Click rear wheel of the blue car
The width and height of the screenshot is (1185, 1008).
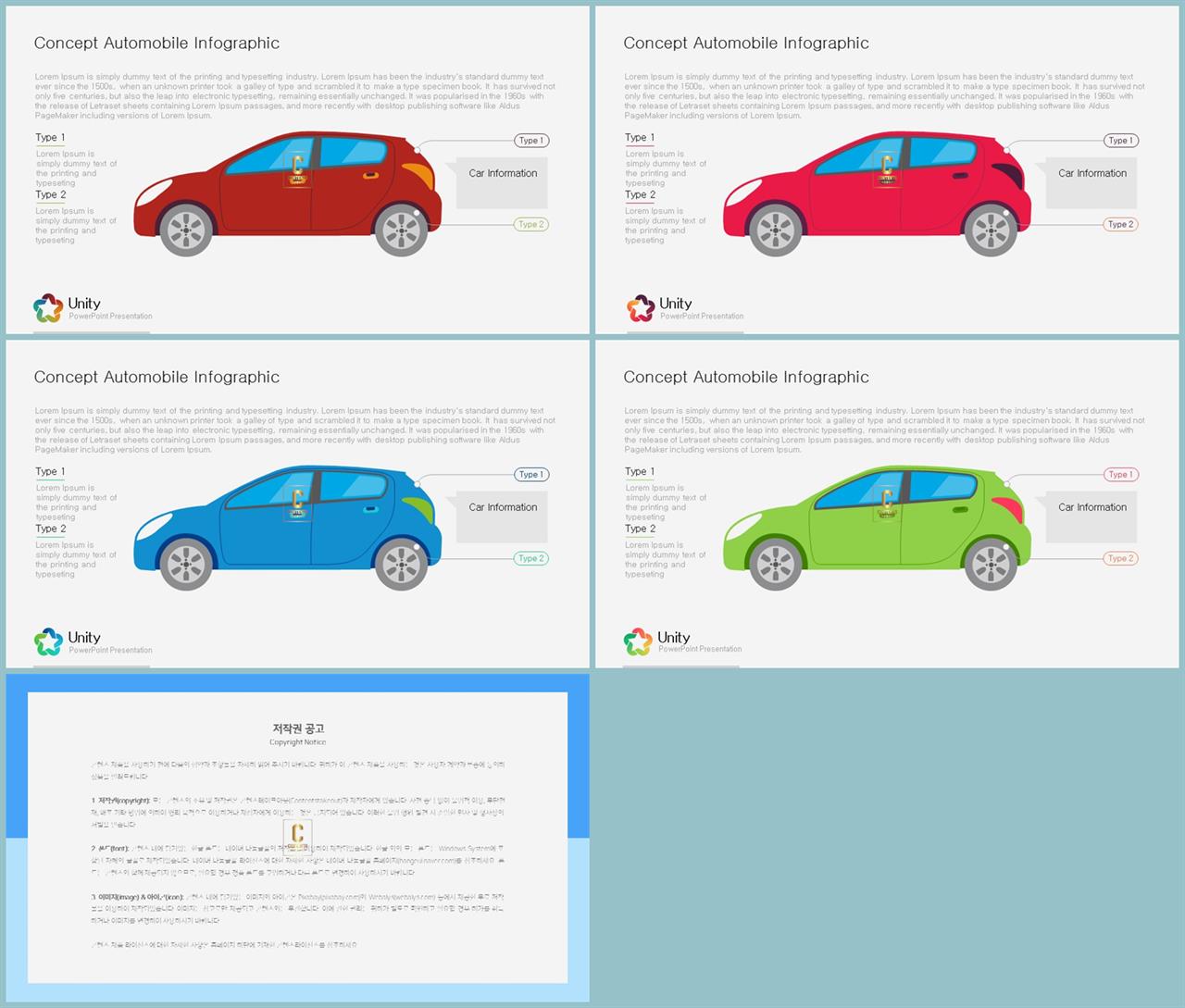401,564
